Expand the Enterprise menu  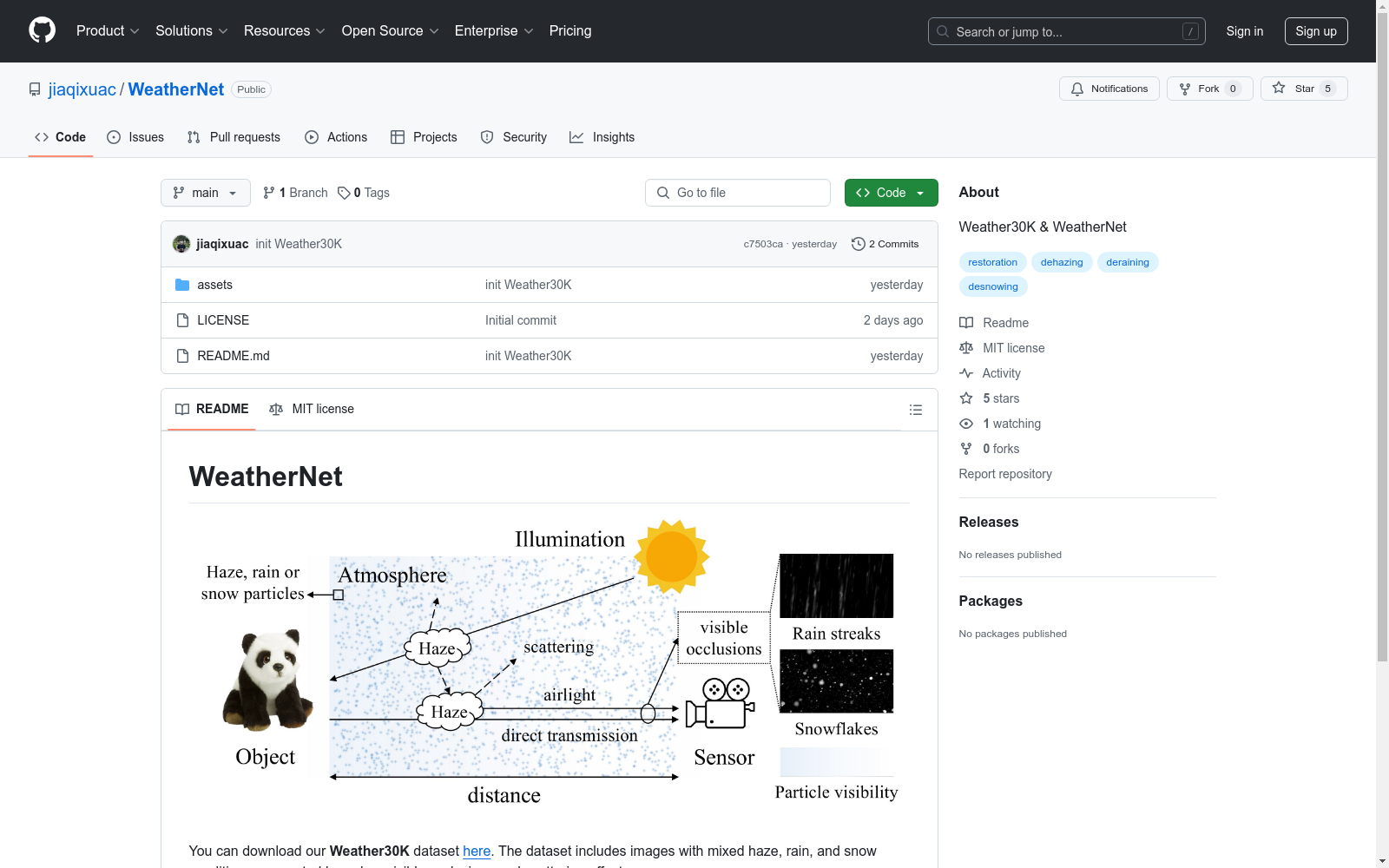pyautogui.click(x=494, y=31)
